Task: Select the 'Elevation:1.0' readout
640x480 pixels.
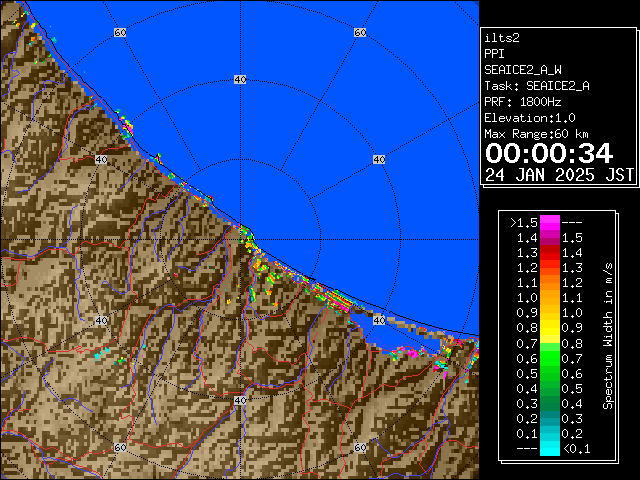Action: (530, 118)
